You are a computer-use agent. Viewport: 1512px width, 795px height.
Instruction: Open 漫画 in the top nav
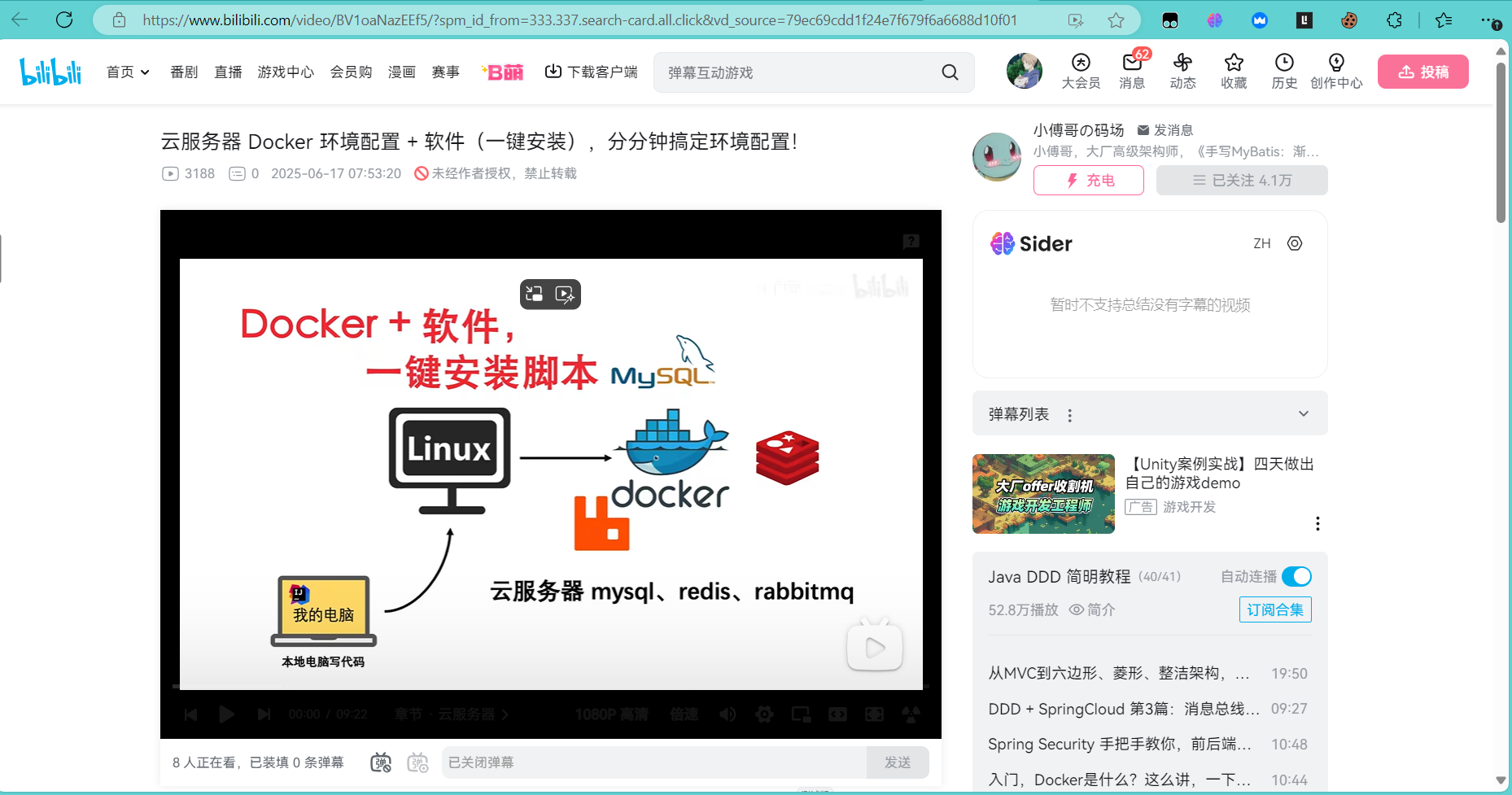(x=401, y=72)
